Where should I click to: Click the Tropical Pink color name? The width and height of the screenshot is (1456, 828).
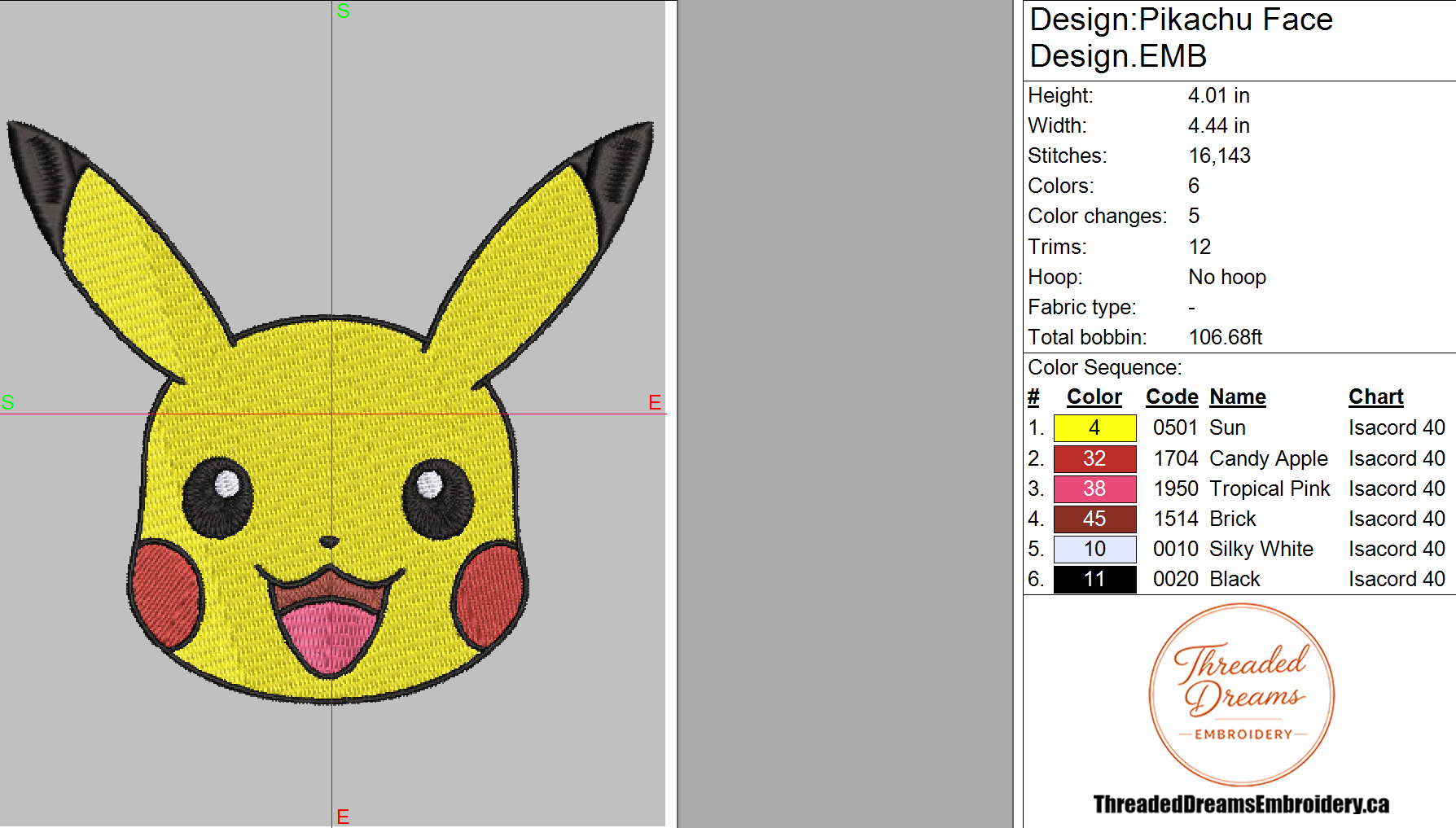tap(1270, 488)
